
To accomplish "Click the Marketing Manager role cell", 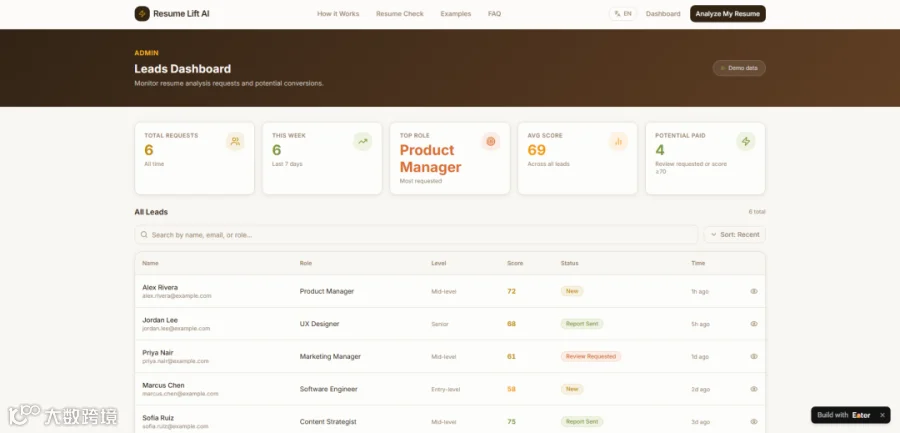I will pos(330,357).
